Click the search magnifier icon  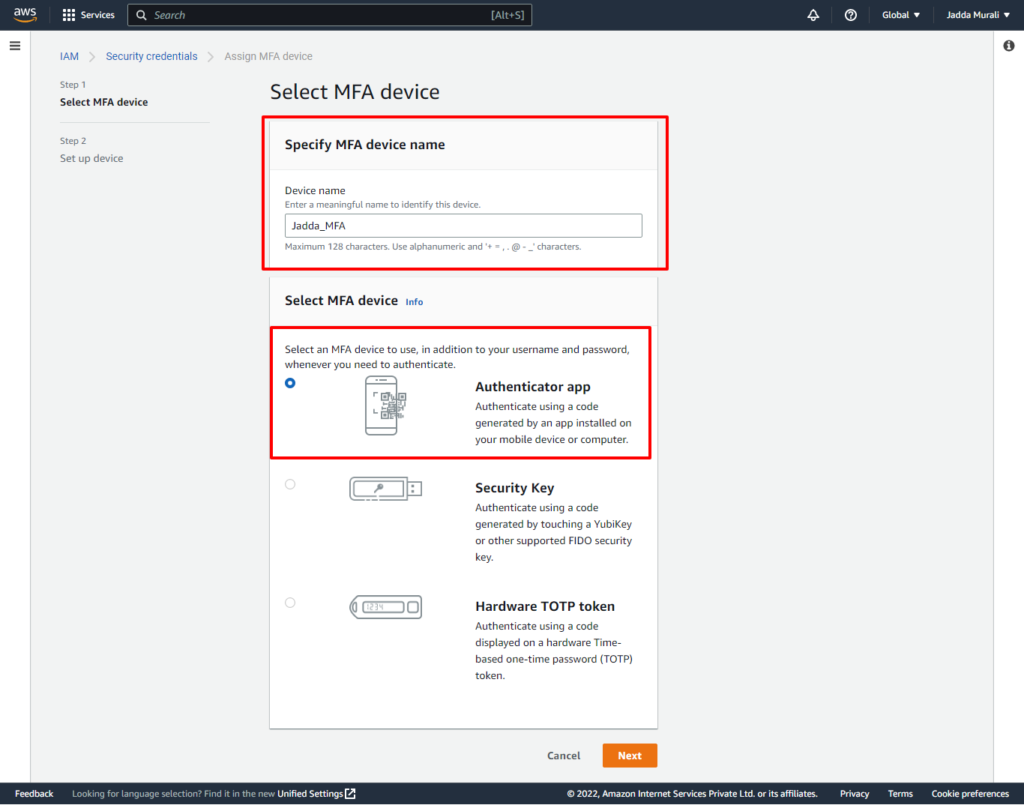[141, 15]
